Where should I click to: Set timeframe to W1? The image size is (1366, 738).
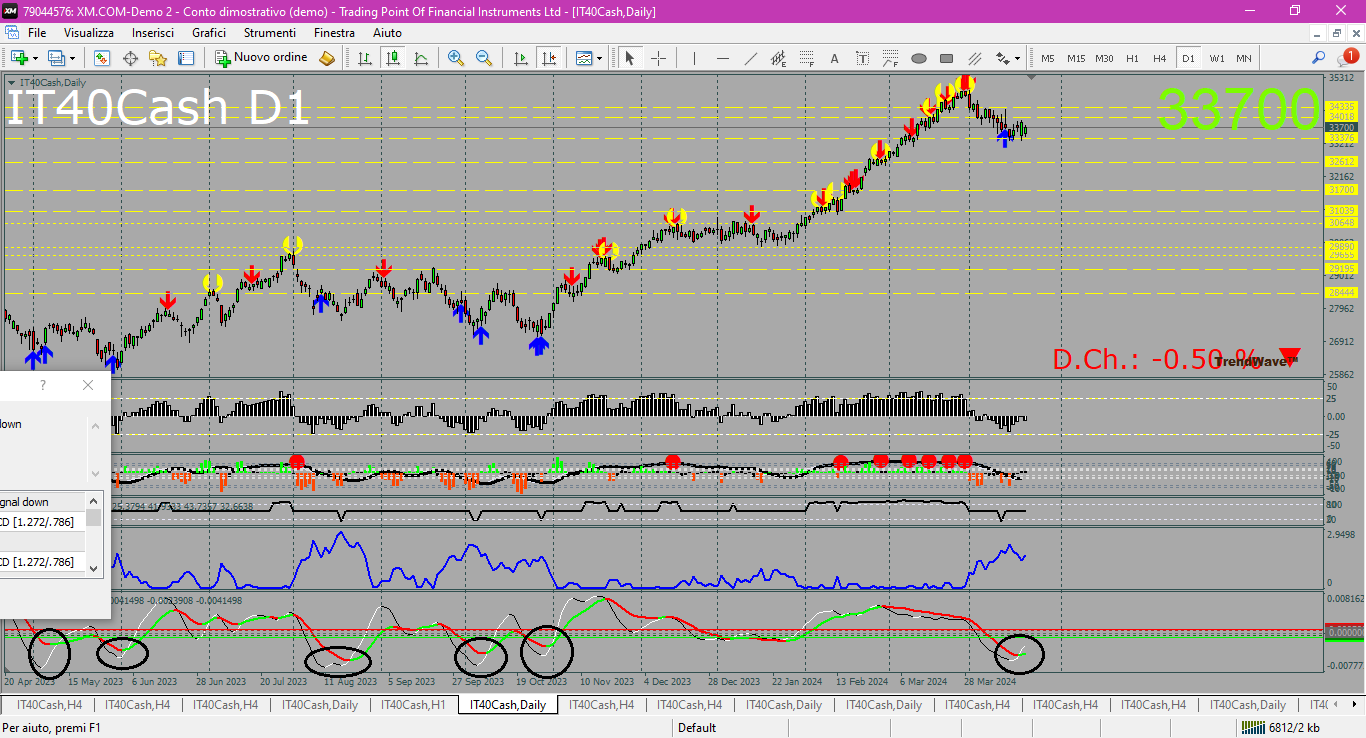coord(1216,58)
